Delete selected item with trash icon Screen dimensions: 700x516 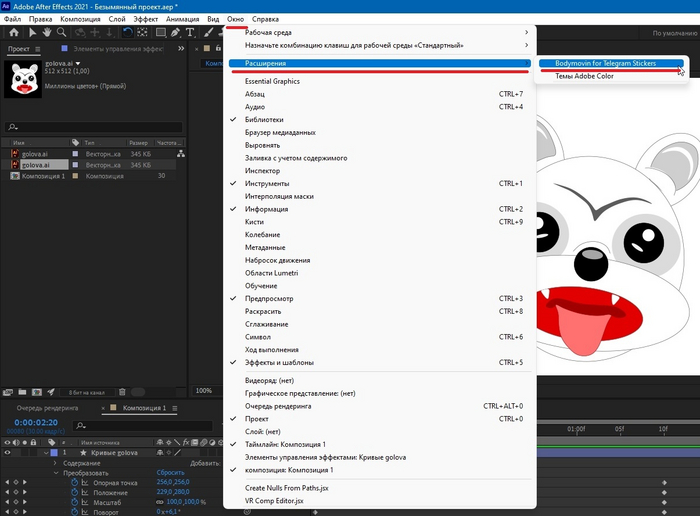pos(122,392)
